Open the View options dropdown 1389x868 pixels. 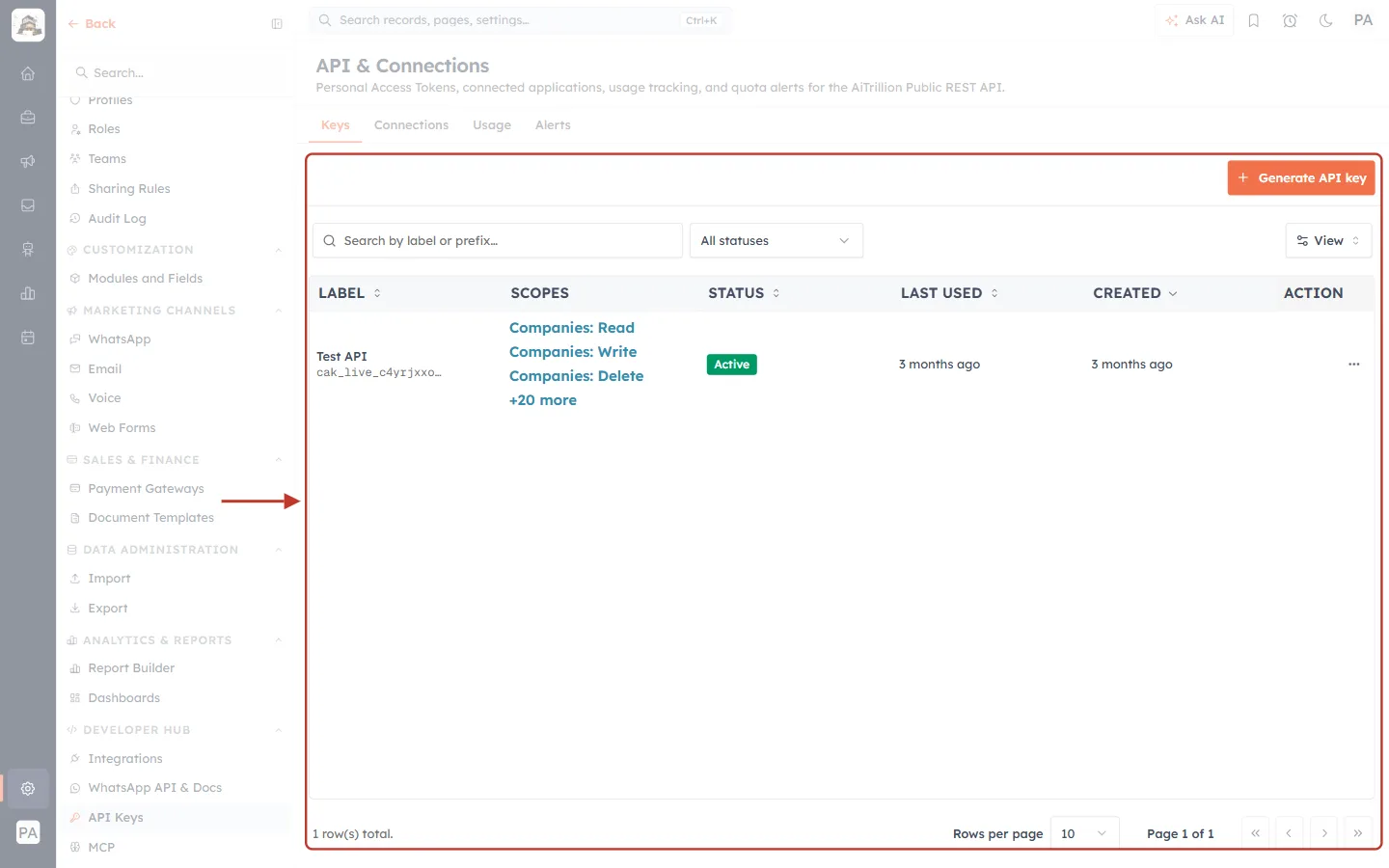point(1328,241)
